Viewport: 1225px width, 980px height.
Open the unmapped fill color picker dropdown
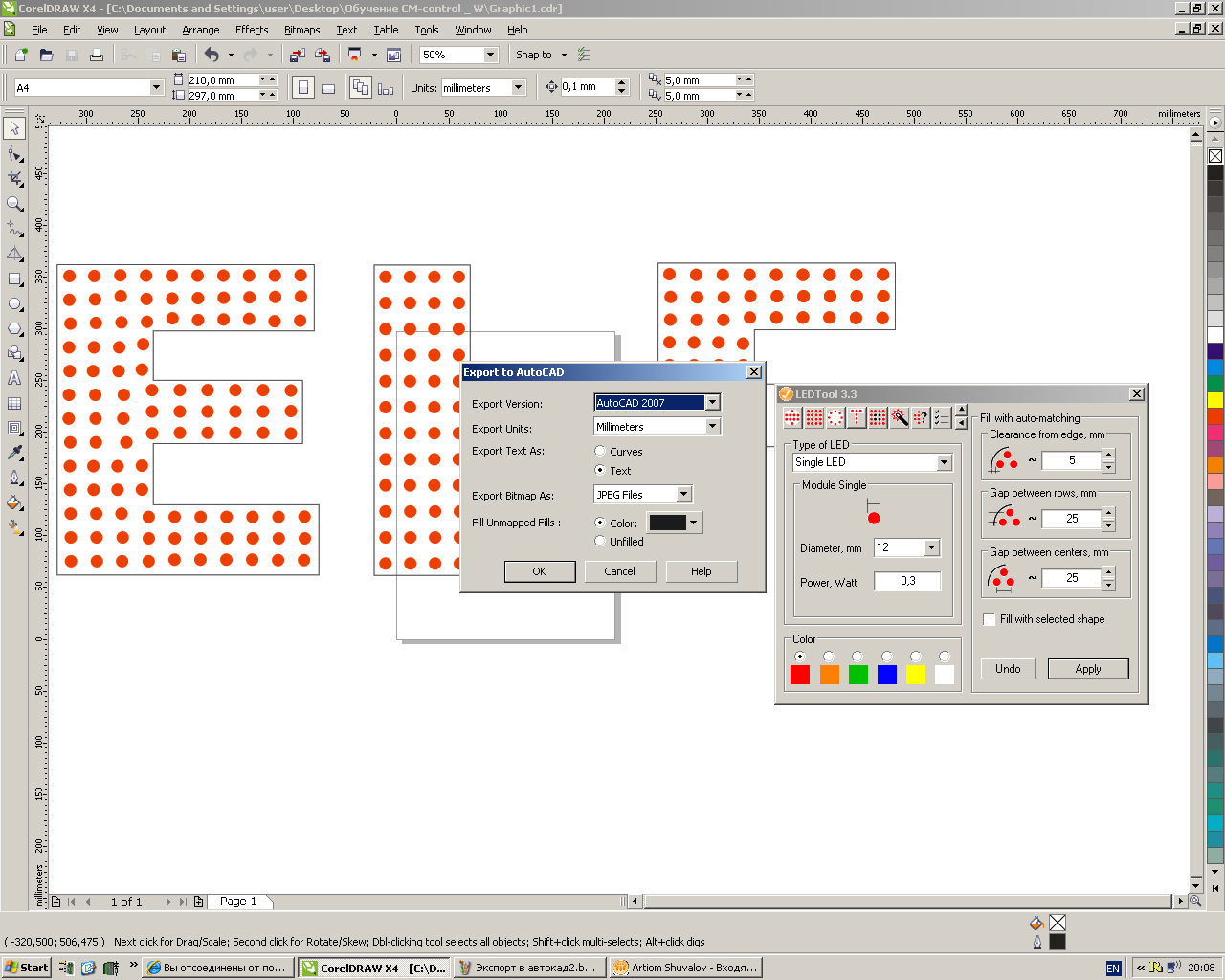pos(694,523)
